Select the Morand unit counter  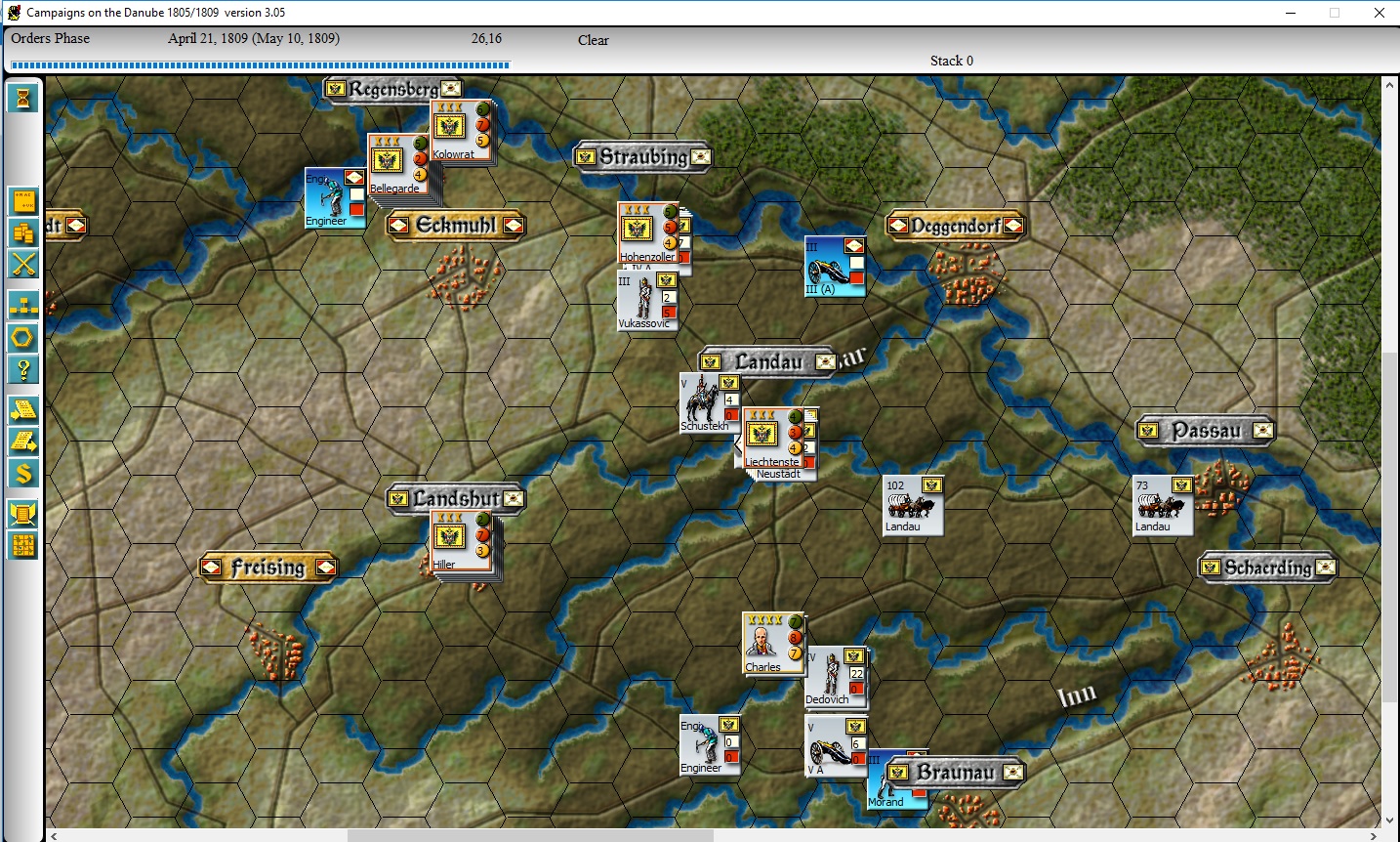pos(897,779)
